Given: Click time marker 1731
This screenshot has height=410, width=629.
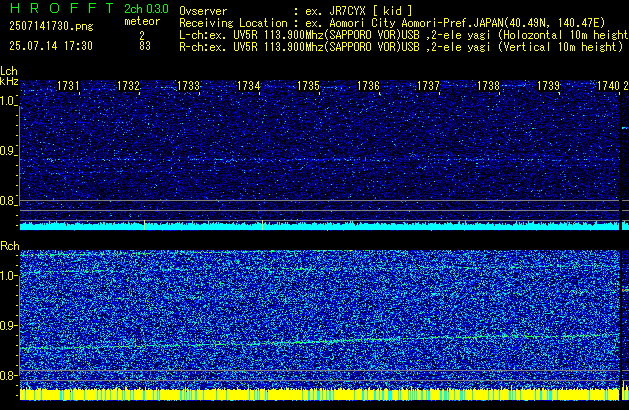Looking at the screenshot, I should tap(68, 86).
